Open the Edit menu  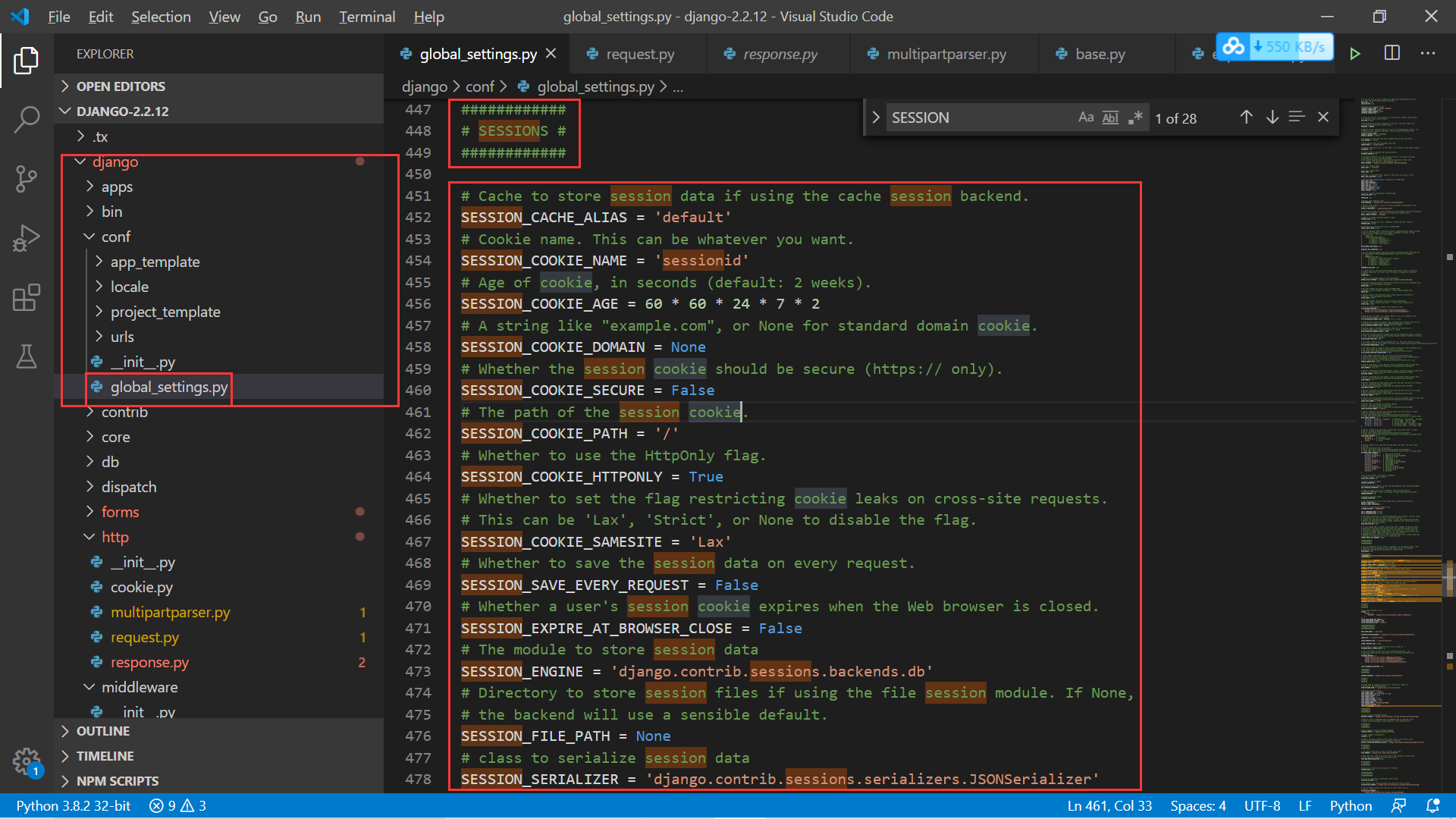coord(100,17)
